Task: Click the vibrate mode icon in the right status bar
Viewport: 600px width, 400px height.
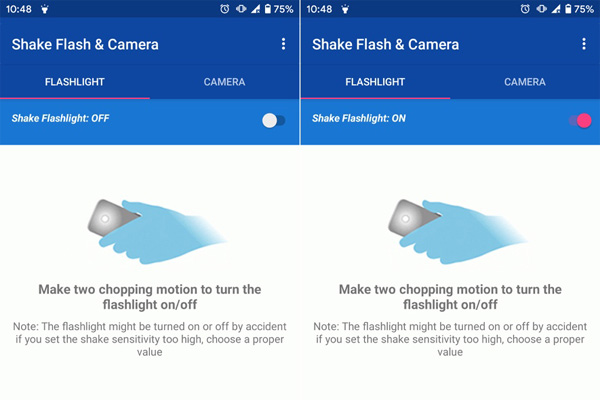Action: pyautogui.click(x=541, y=9)
